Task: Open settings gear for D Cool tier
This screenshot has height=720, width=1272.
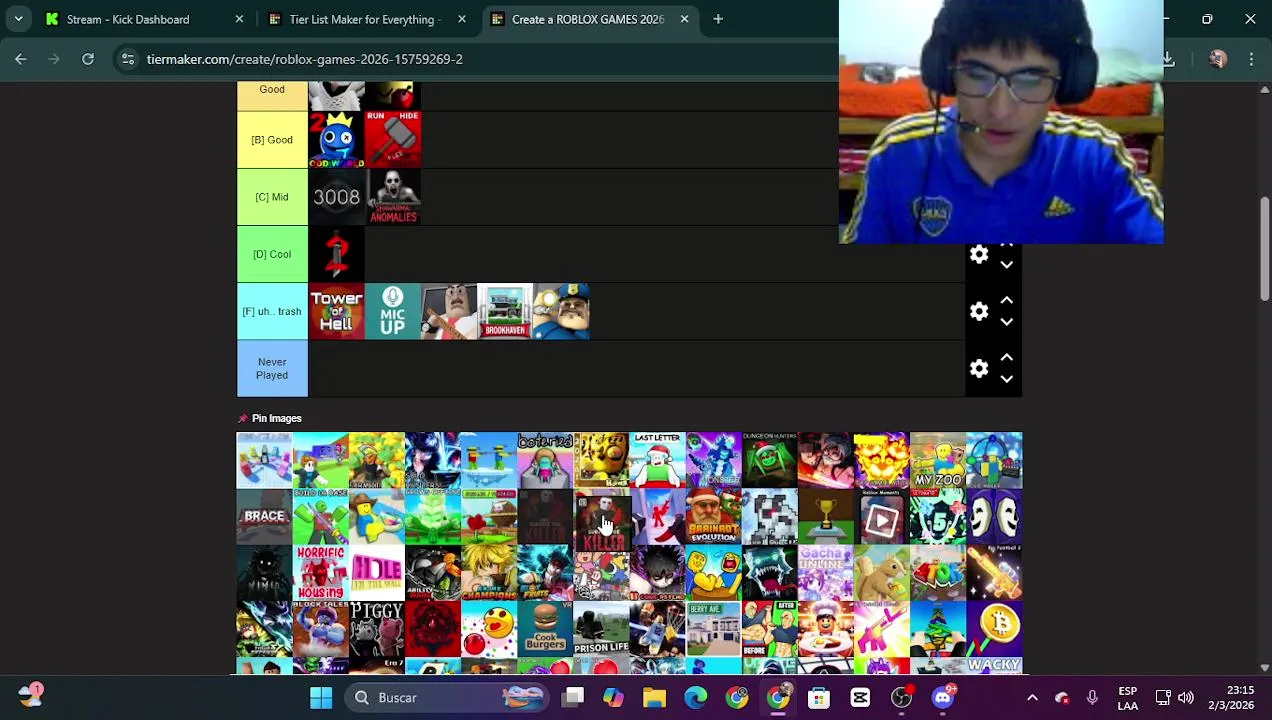Action: [x=979, y=255]
